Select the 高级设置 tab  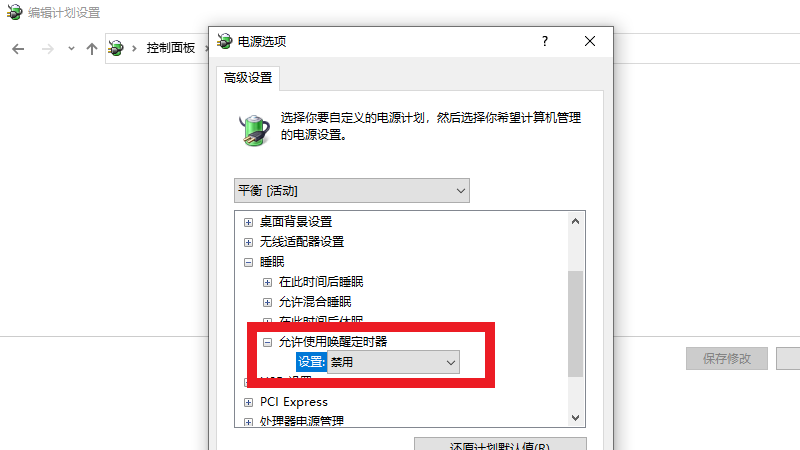248,78
